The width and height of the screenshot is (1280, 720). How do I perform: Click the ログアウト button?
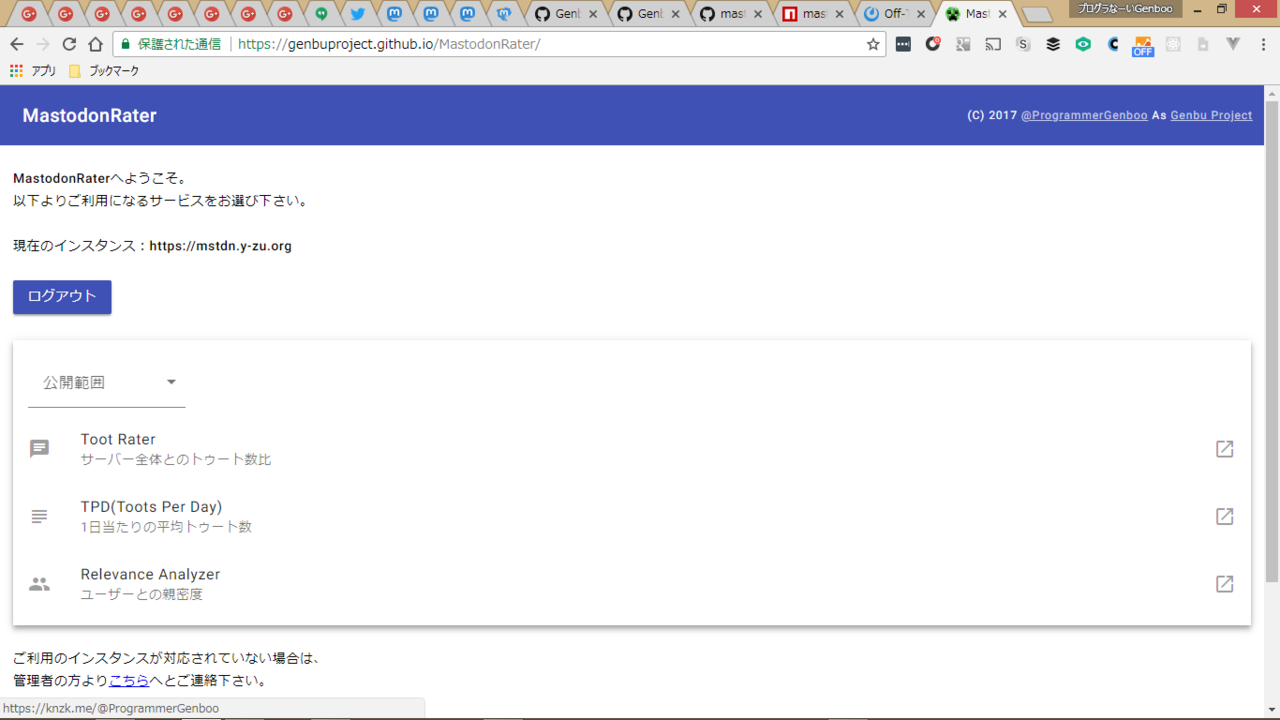coord(62,297)
